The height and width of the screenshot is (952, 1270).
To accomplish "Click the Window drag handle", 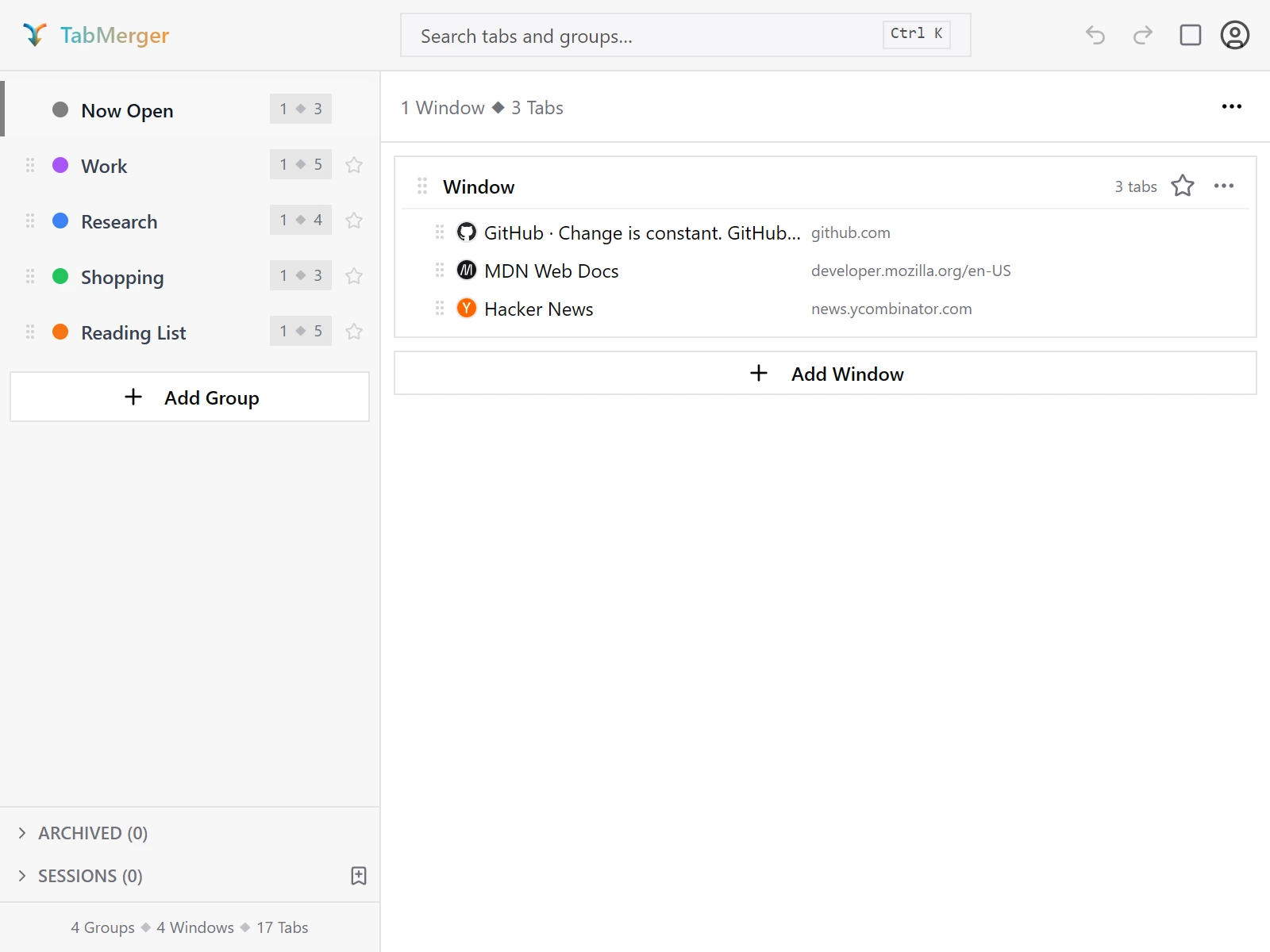I will coord(422,186).
